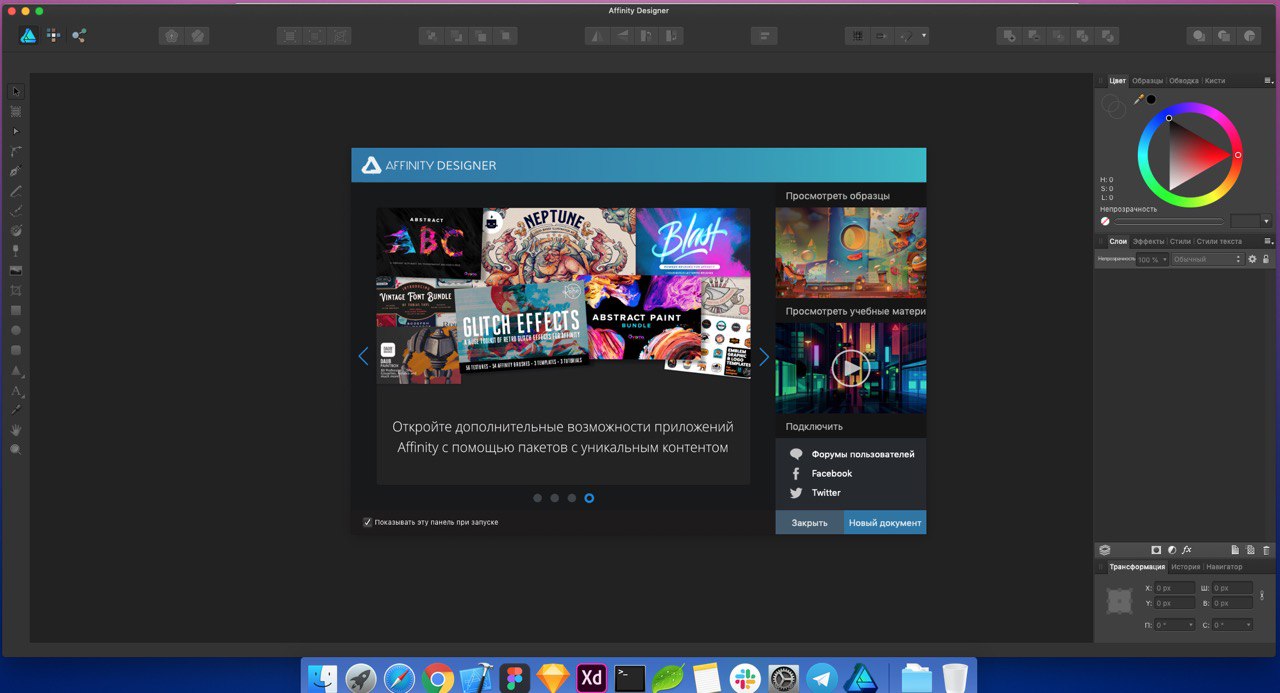Select the Ellipse tool

click(x=16, y=330)
